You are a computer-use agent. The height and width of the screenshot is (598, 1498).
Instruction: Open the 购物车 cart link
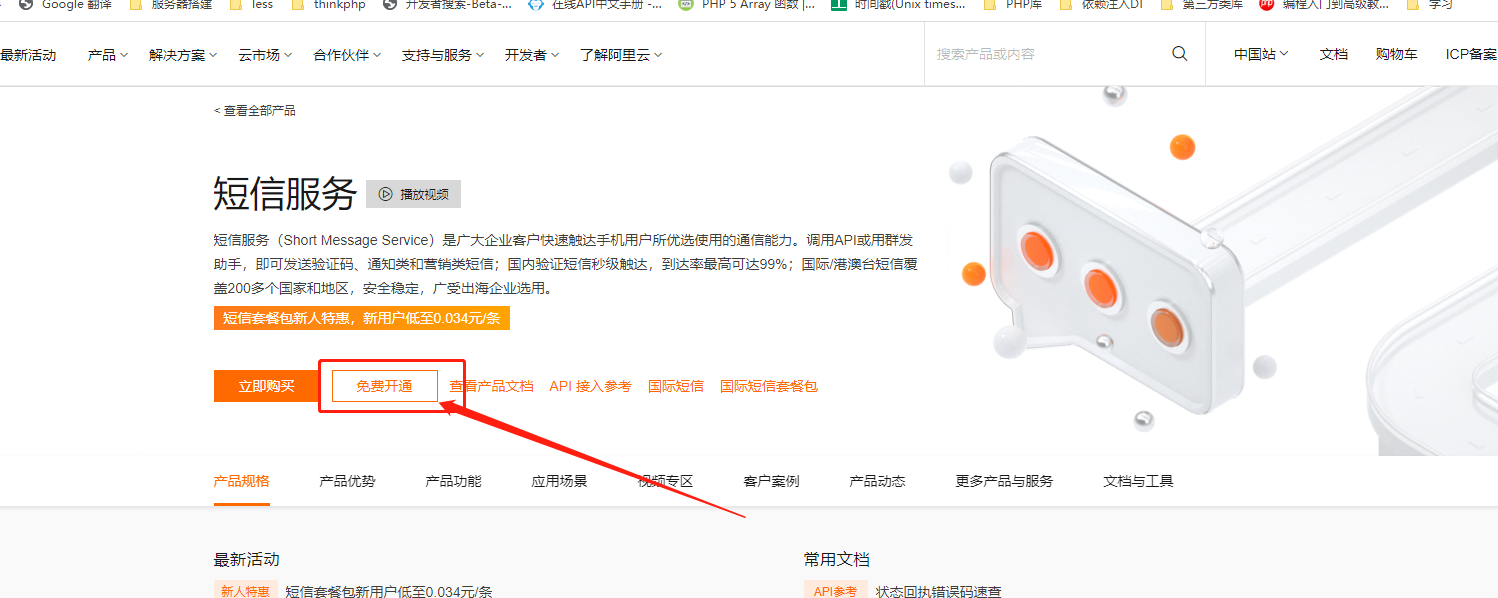1396,54
